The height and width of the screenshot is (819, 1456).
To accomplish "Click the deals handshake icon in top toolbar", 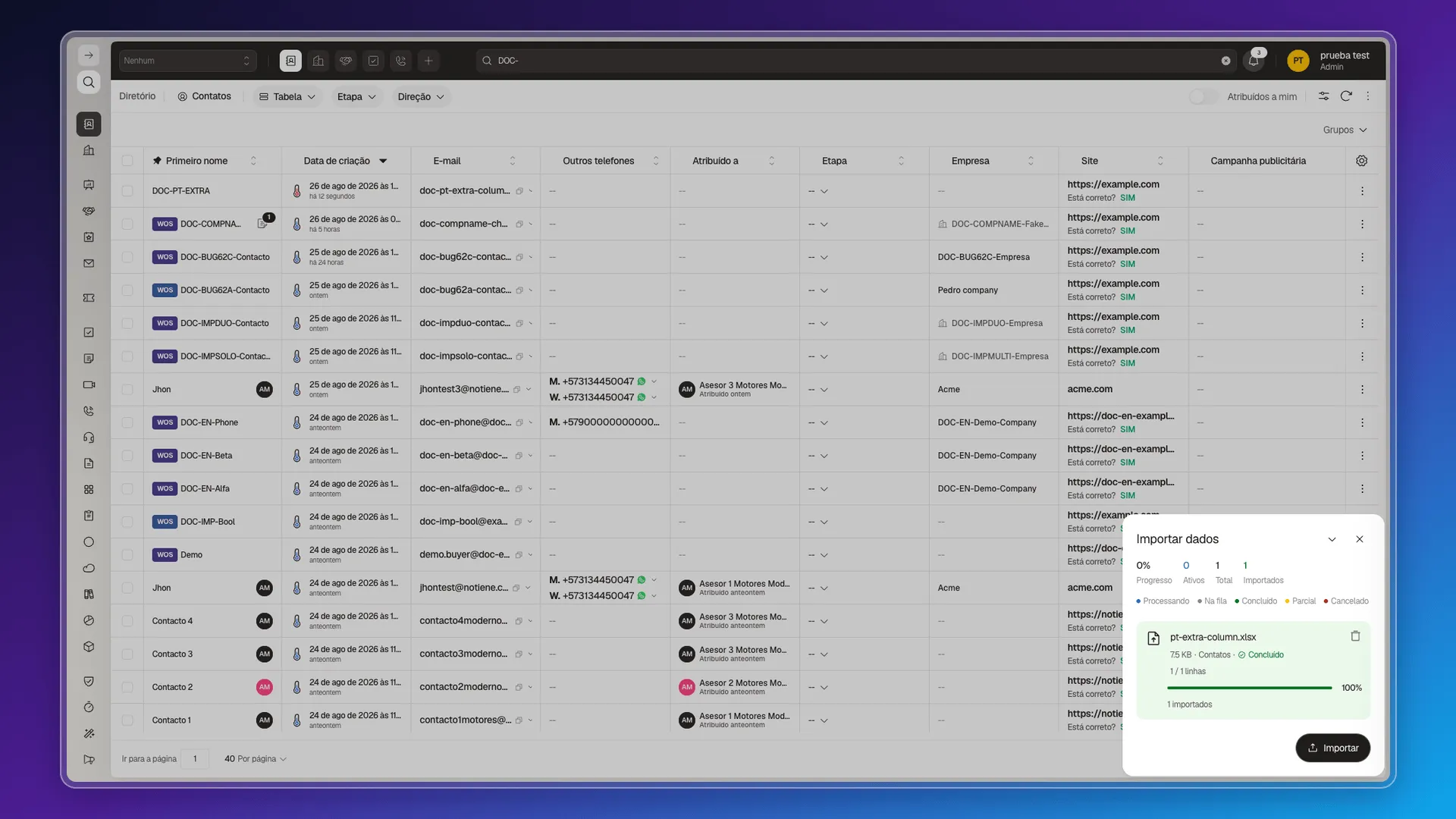I will [346, 61].
